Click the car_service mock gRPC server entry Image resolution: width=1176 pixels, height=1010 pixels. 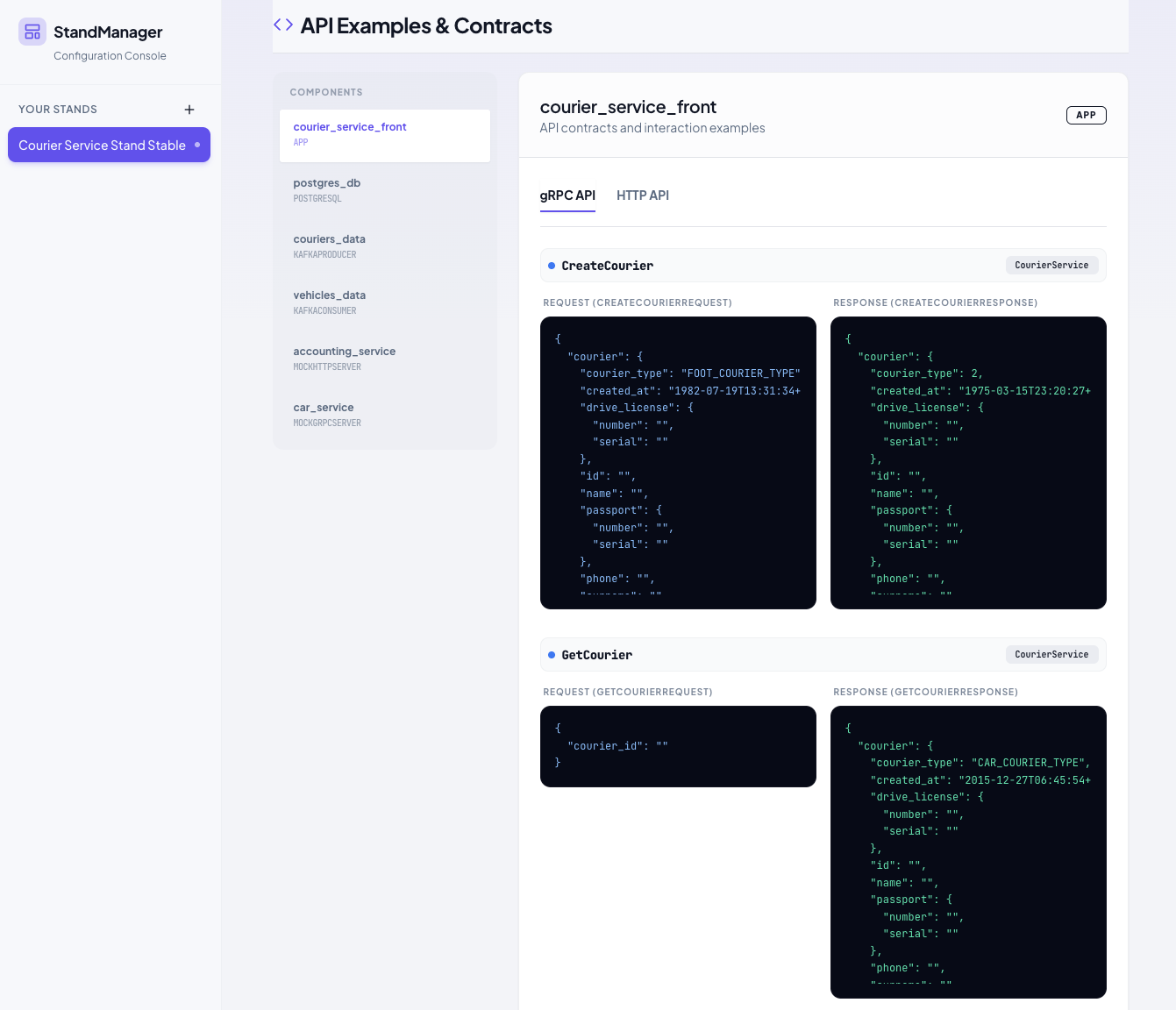(x=384, y=414)
